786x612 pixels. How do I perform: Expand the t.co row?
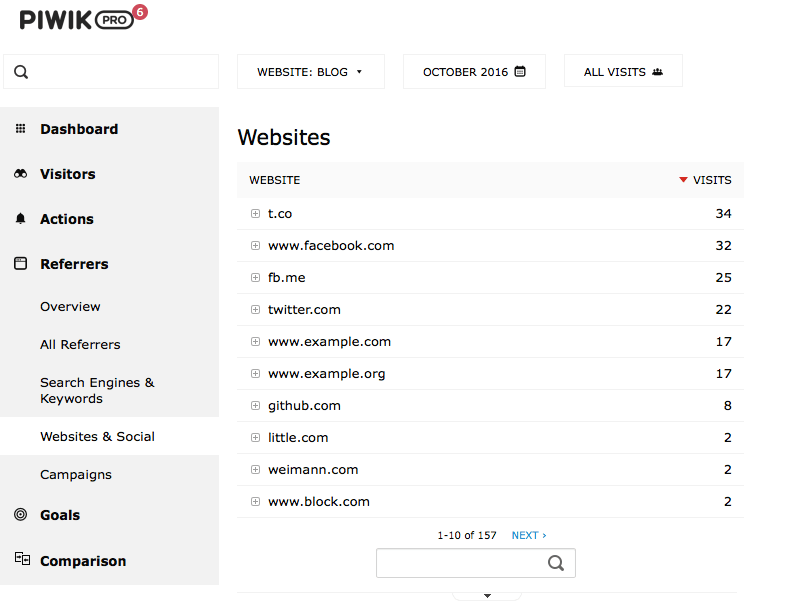256,214
